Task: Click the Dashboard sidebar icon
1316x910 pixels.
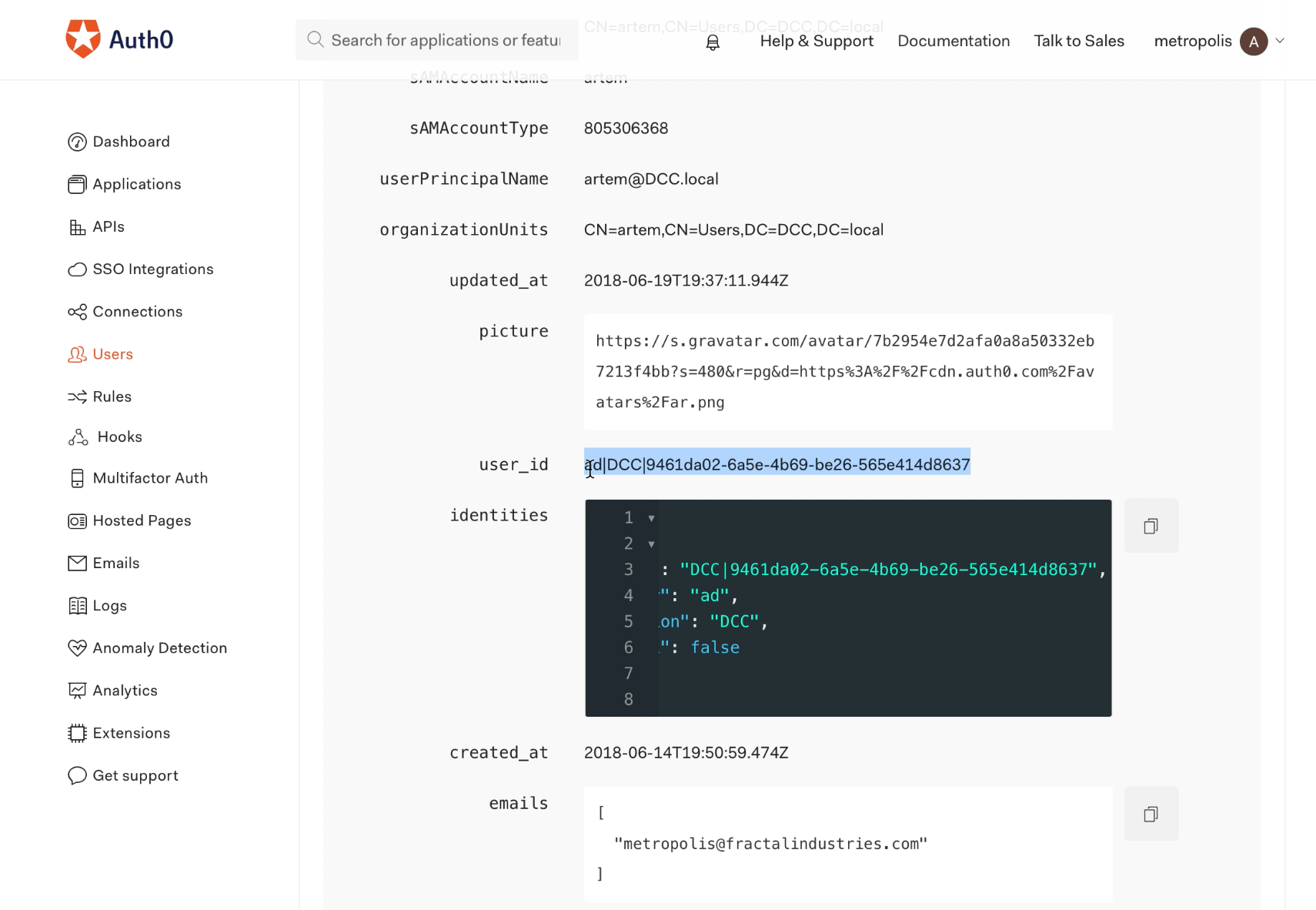Action: click(77, 142)
